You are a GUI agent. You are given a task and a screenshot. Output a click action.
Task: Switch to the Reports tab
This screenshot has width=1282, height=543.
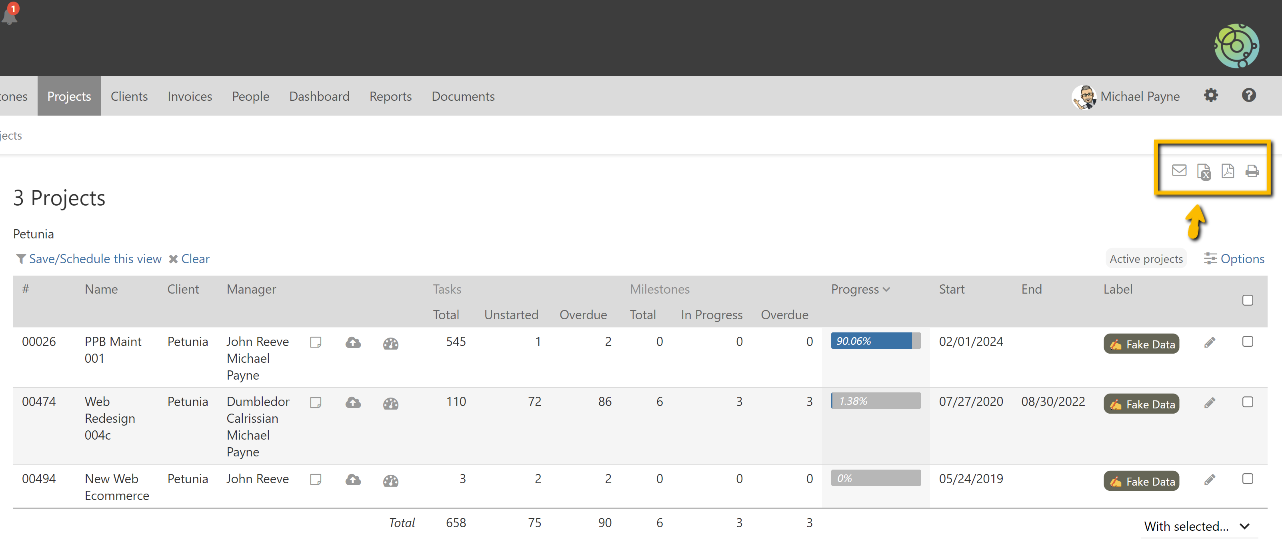[x=390, y=97]
